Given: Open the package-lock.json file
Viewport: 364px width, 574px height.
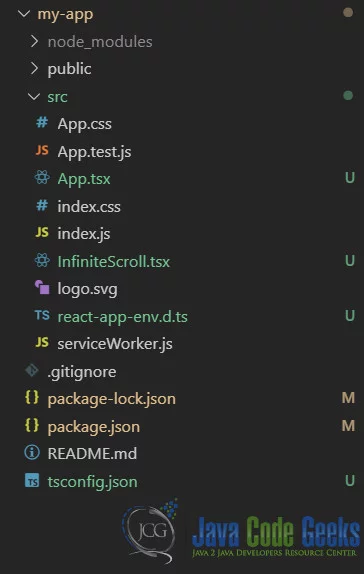Looking at the screenshot, I should [x=112, y=399].
